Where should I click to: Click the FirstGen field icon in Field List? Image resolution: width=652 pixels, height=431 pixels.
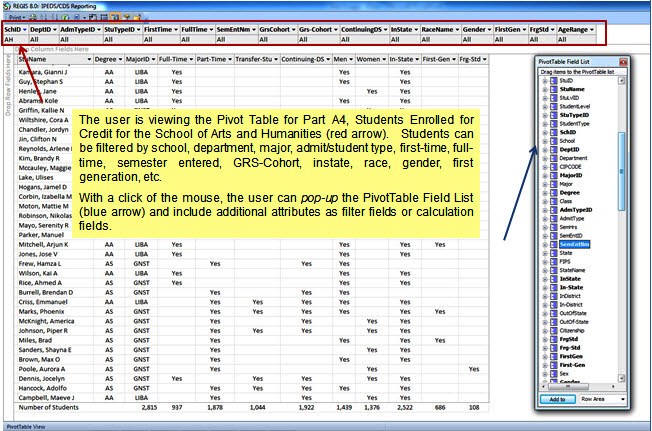coord(554,356)
